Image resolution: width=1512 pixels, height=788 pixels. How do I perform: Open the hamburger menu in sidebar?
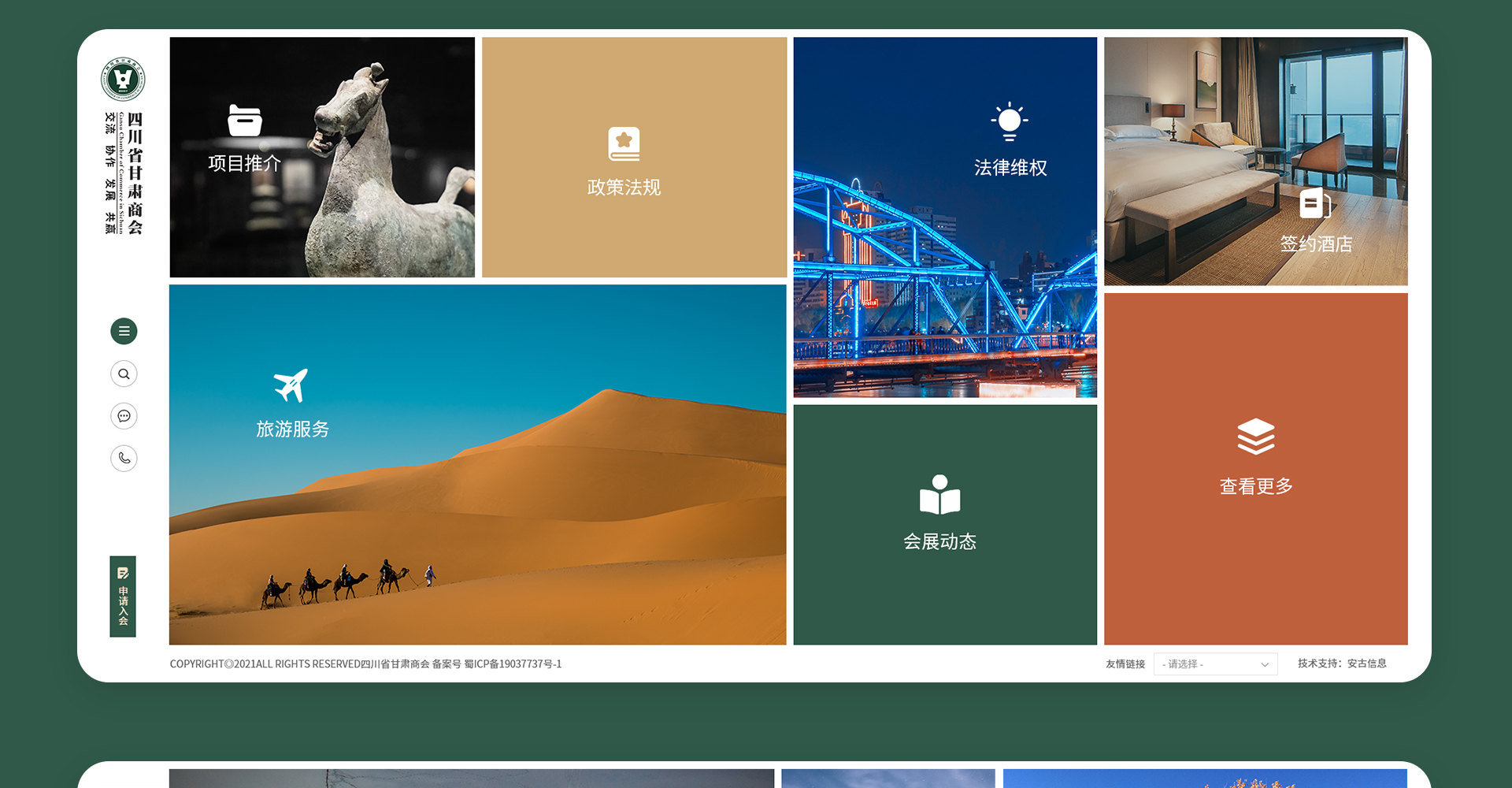coord(124,331)
